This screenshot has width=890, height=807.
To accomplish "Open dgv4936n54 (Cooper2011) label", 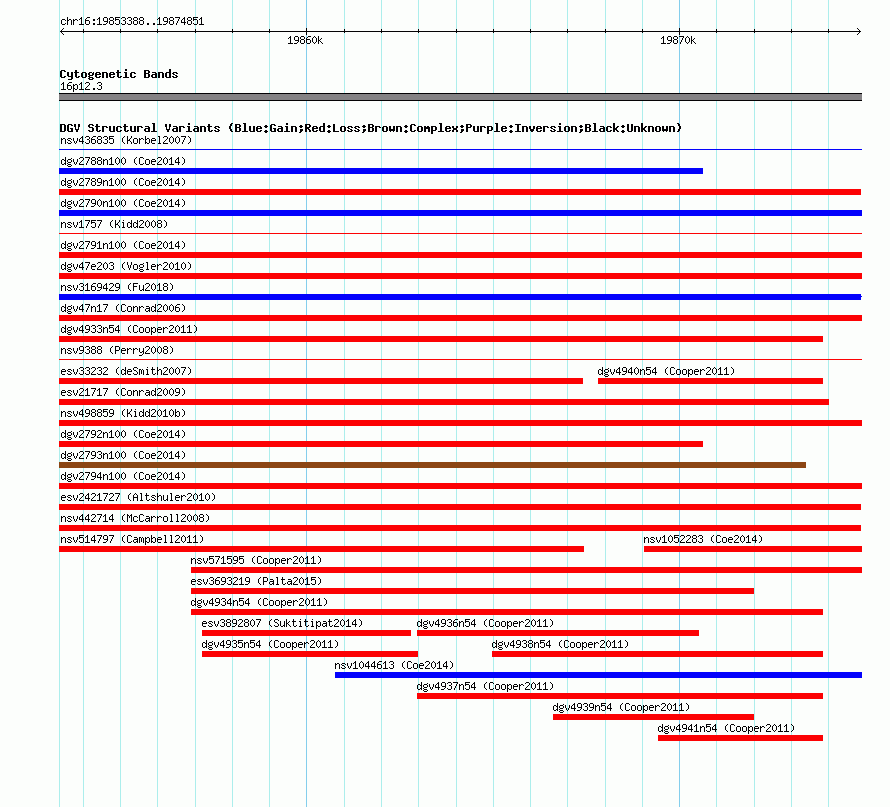I will [485, 623].
